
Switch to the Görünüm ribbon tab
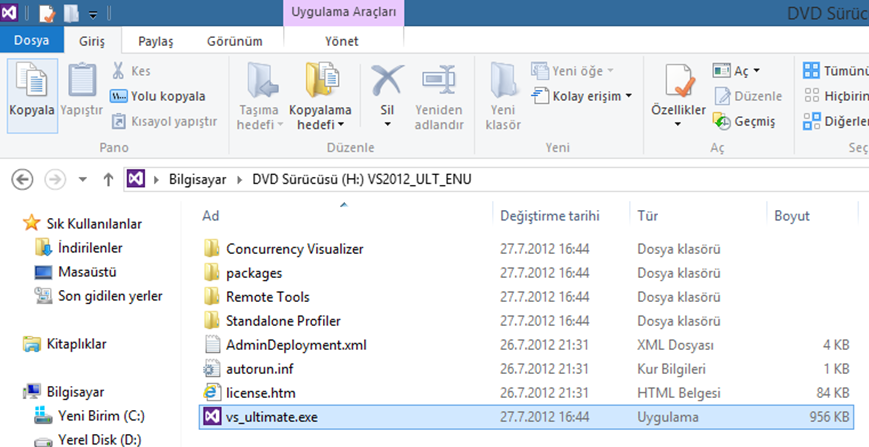click(235, 41)
